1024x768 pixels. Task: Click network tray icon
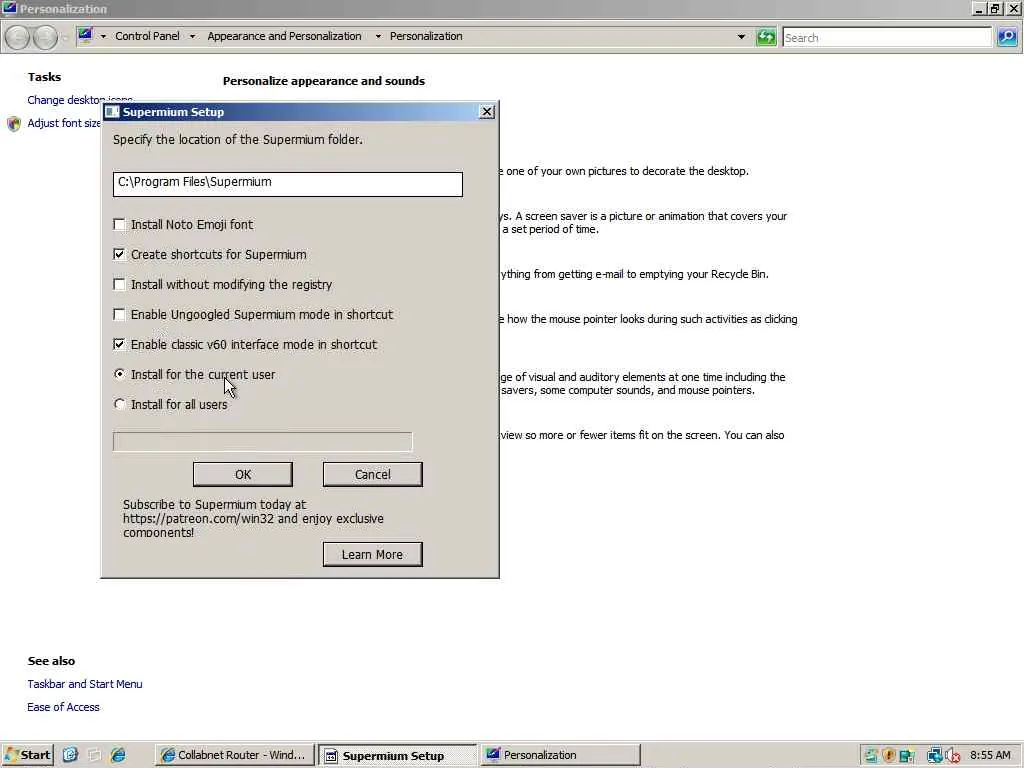click(935, 756)
